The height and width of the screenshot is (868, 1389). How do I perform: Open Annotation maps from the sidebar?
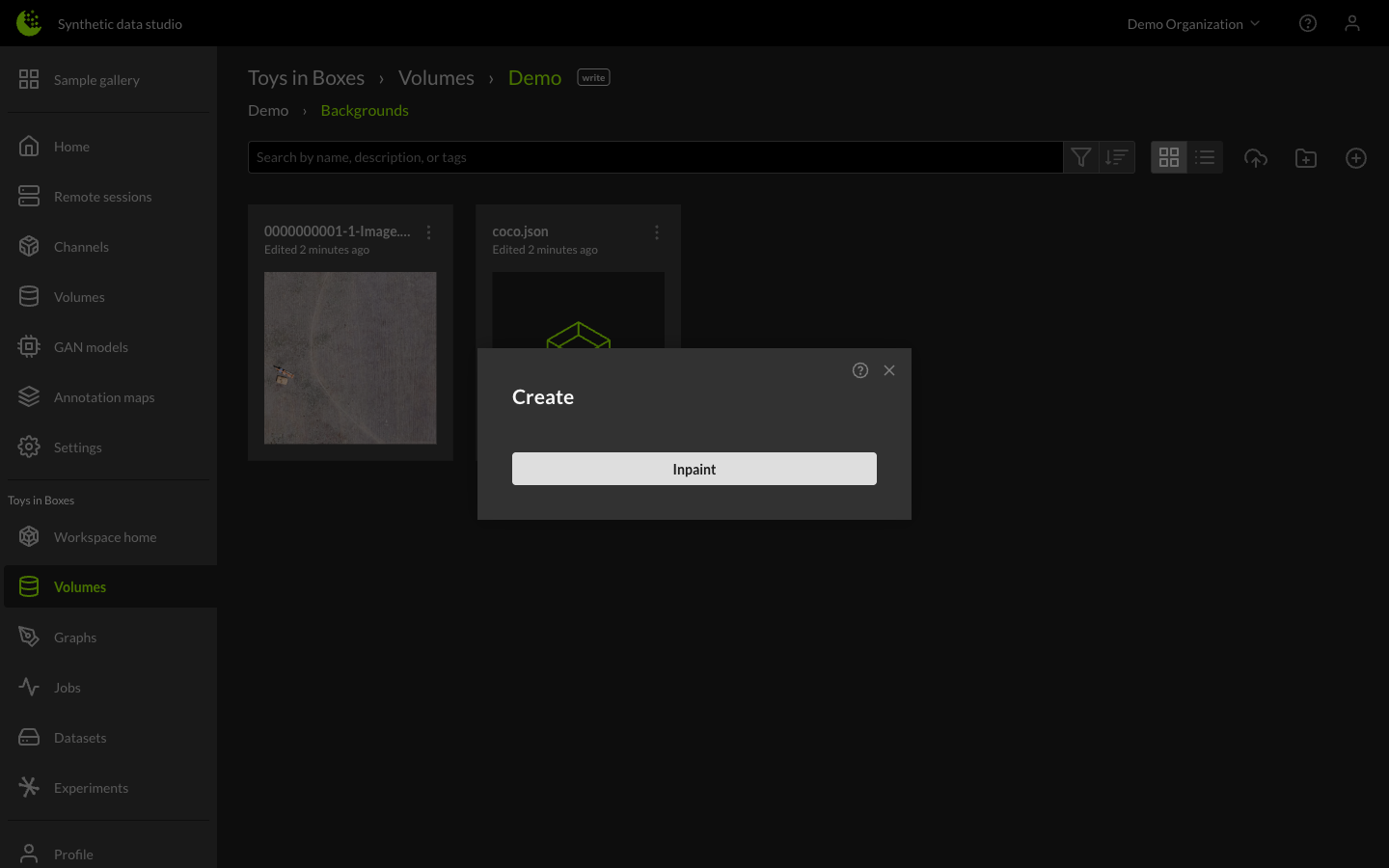point(104,396)
